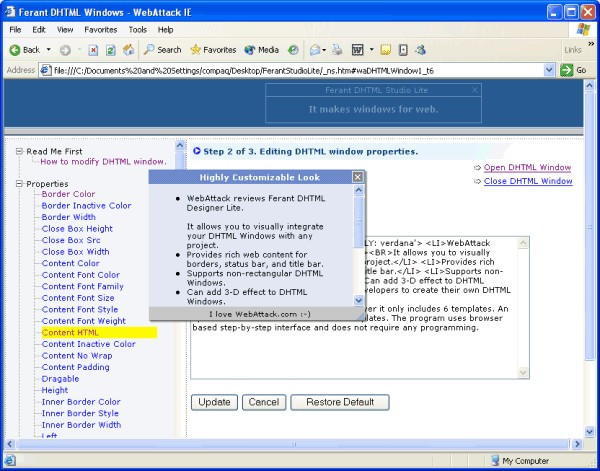Select Content Font Color property

80,275
